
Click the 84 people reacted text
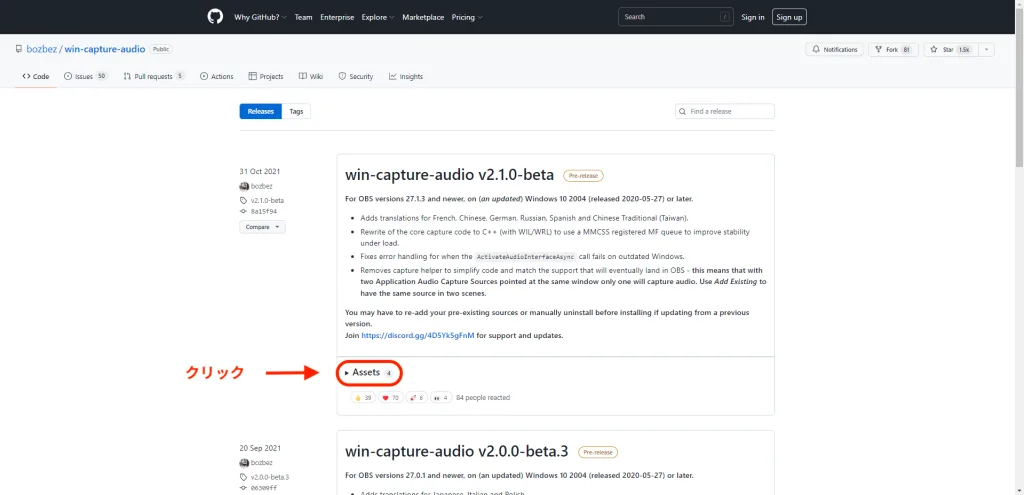483,397
